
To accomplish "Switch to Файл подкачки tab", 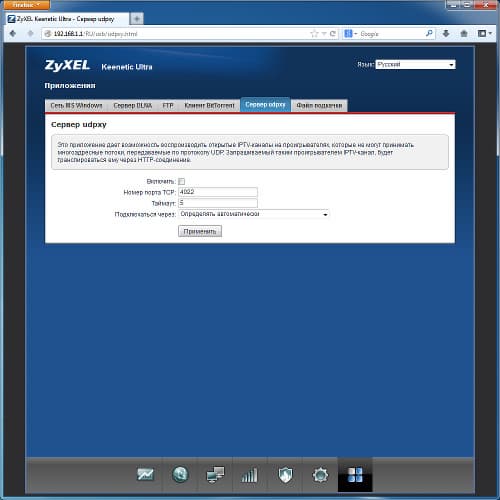I will click(x=319, y=105).
